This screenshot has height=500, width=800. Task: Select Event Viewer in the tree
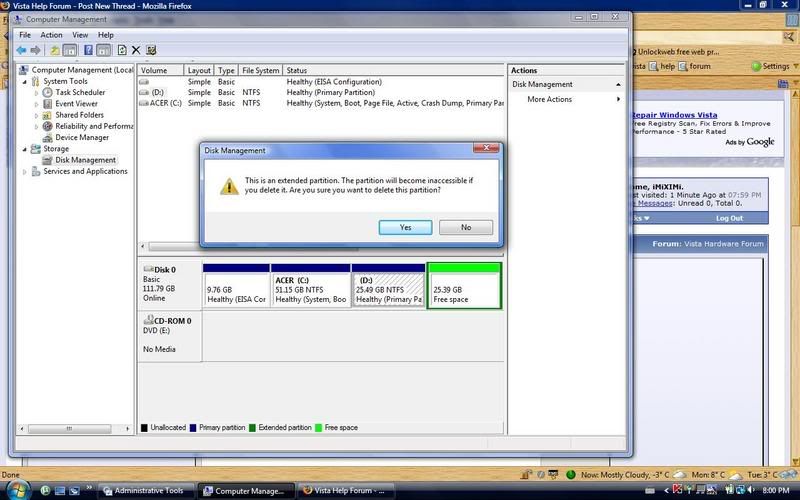76,103
